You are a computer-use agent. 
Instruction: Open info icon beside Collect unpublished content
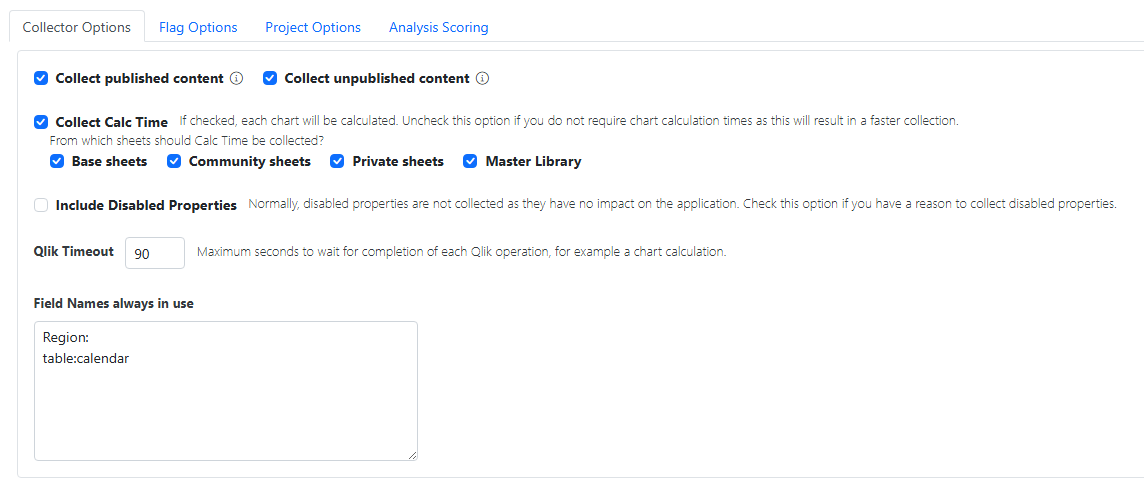pyautogui.click(x=482, y=78)
